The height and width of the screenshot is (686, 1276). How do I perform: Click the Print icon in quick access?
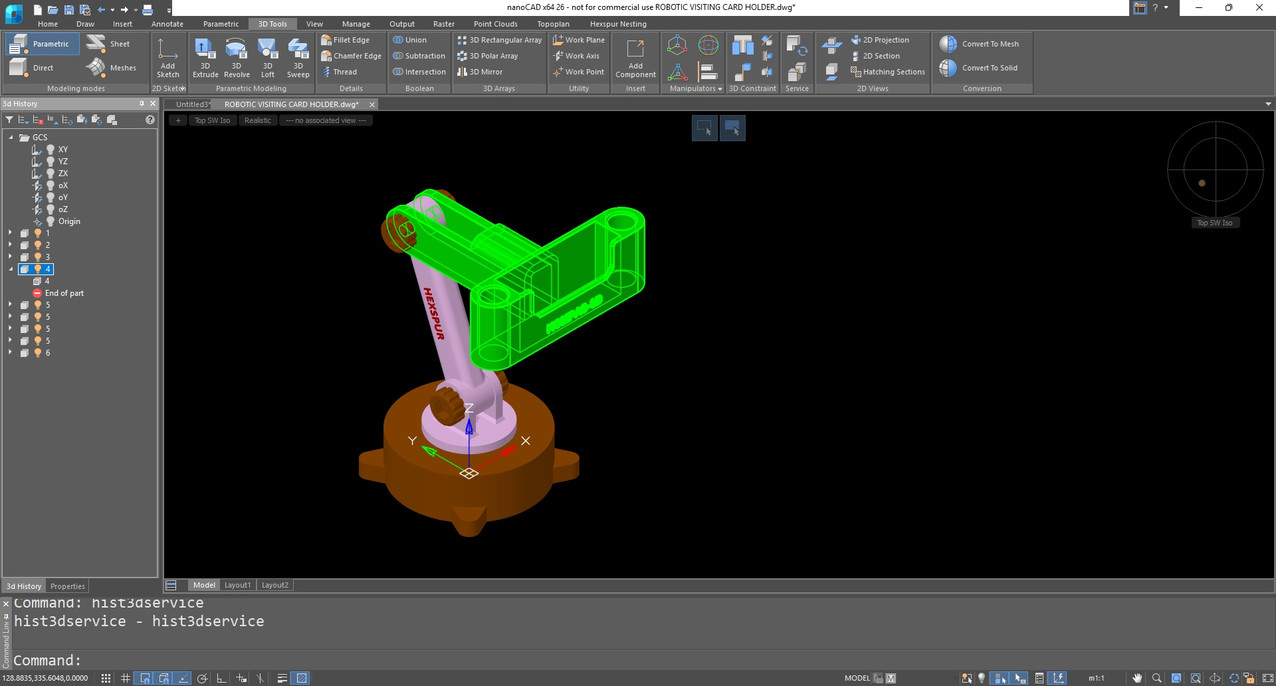tap(147, 9)
